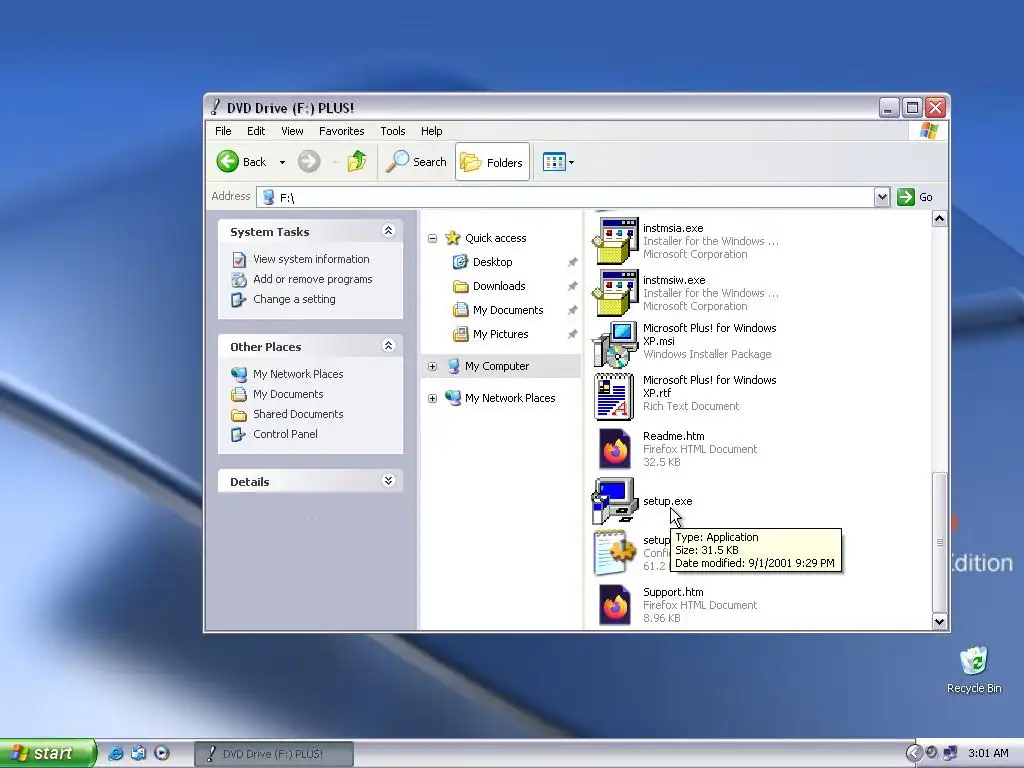Open the Start menu
The width and height of the screenshot is (1024, 768).
pyautogui.click(x=47, y=753)
